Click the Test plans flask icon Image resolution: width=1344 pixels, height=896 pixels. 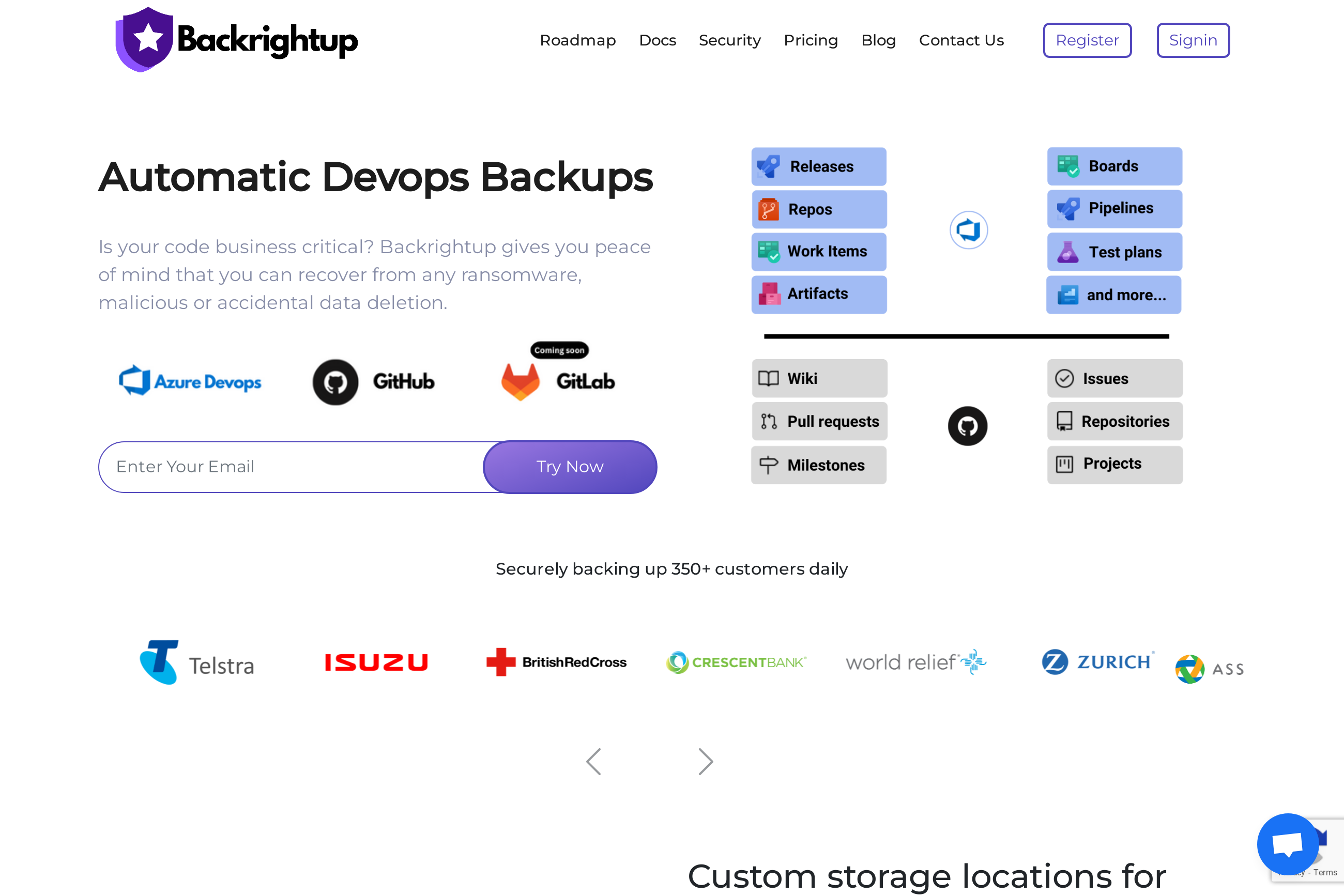coord(1067,252)
